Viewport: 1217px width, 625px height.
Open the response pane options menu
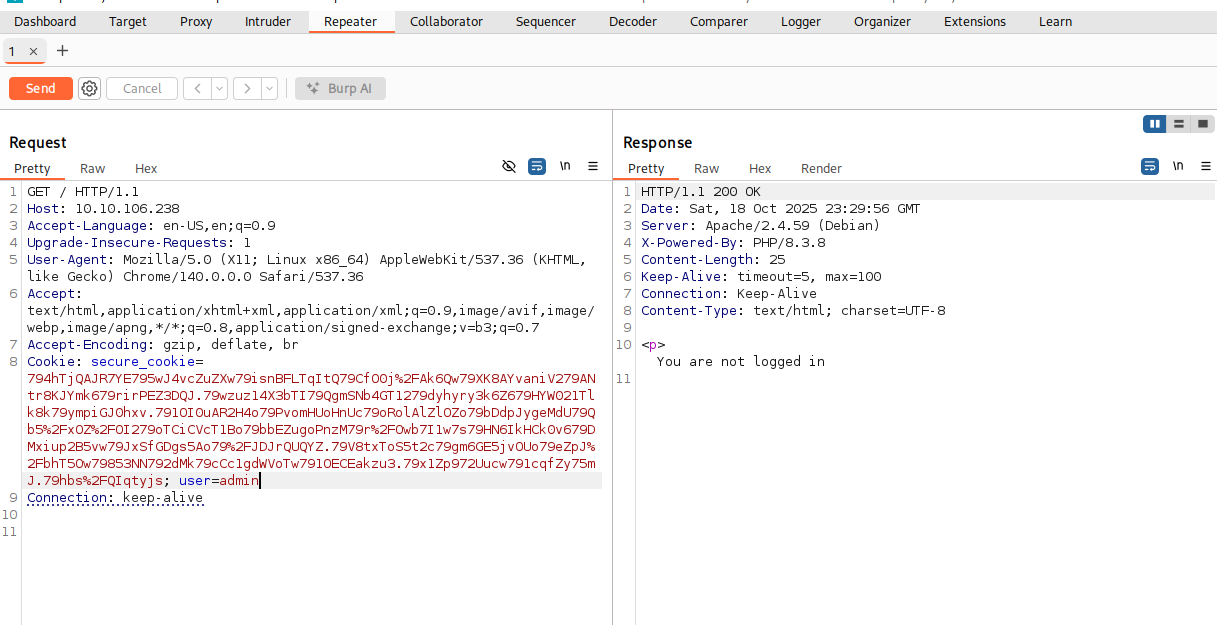coord(1206,166)
